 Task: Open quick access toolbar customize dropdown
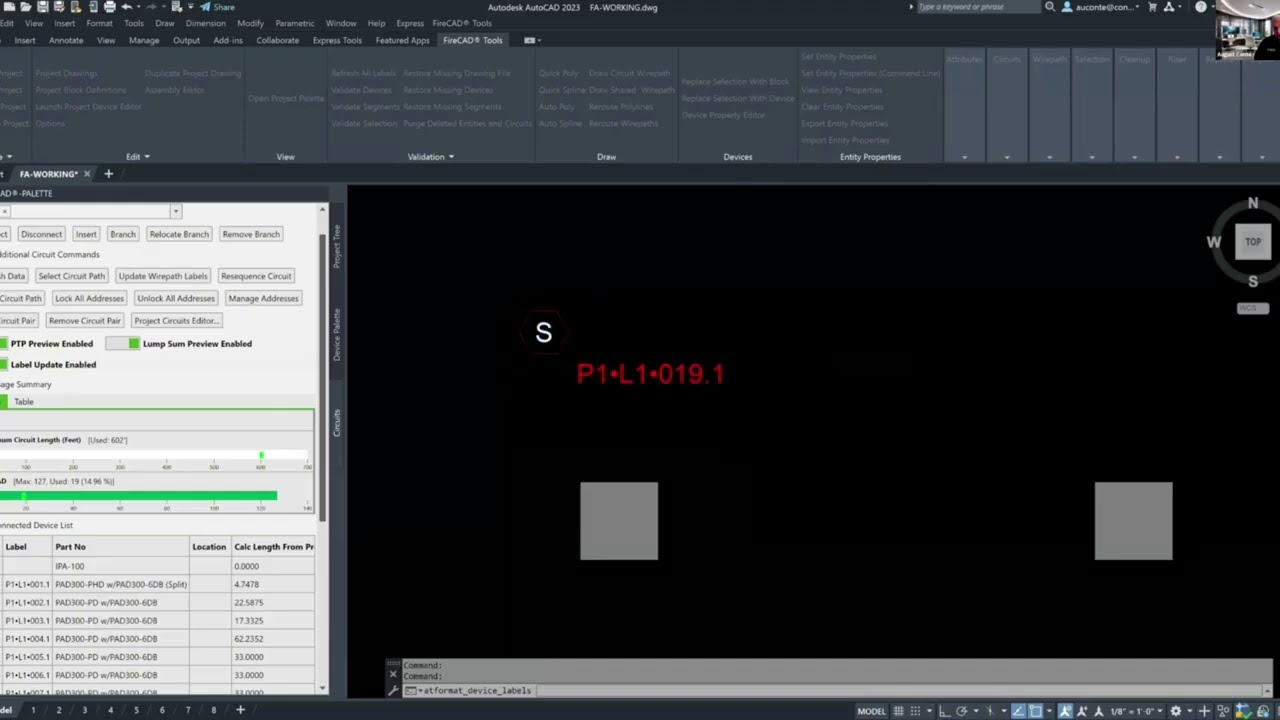click(191, 7)
